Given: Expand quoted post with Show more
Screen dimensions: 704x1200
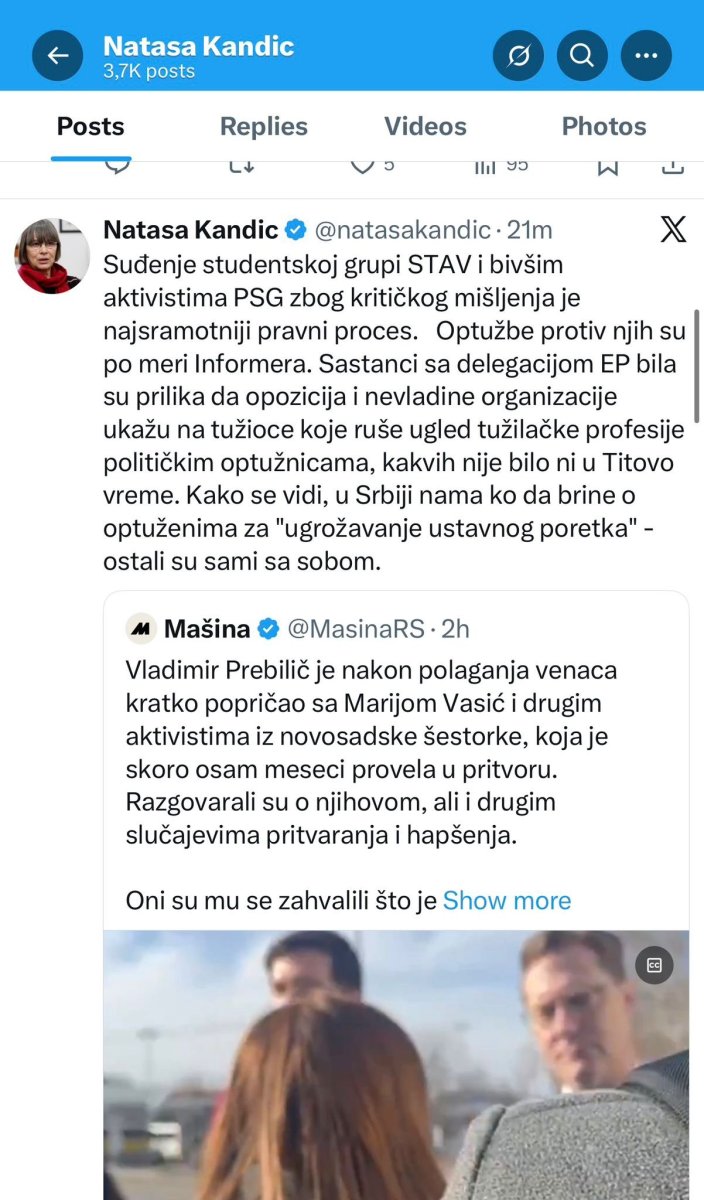Looking at the screenshot, I should click(x=506, y=900).
